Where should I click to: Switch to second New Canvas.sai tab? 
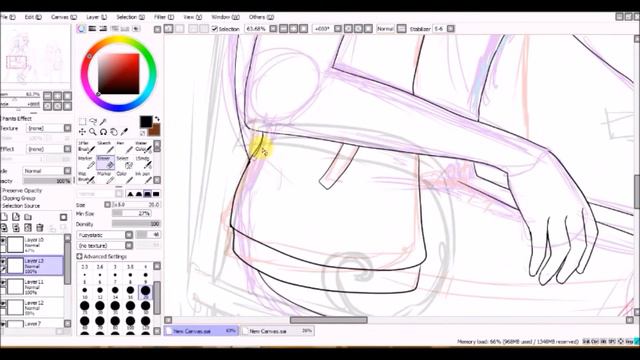click(x=278, y=331)
